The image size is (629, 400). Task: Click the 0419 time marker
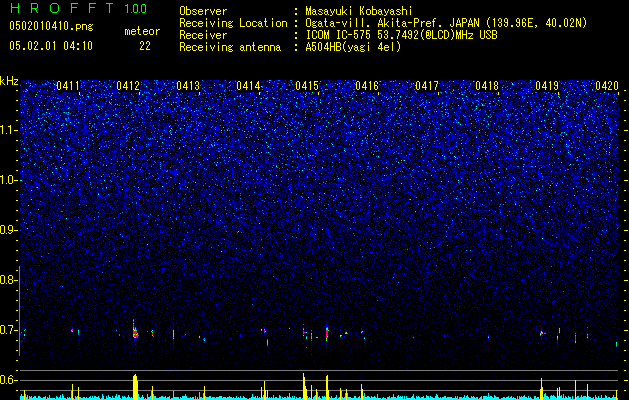(547, 86)
